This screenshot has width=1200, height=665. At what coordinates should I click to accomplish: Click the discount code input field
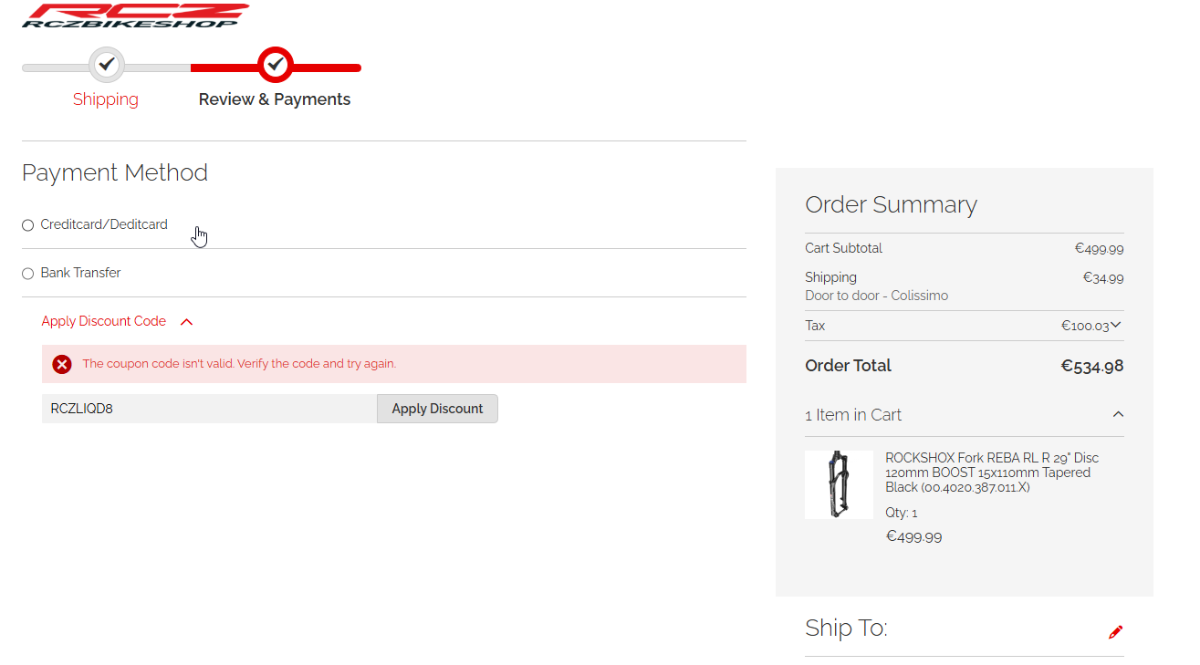point(209,409)
